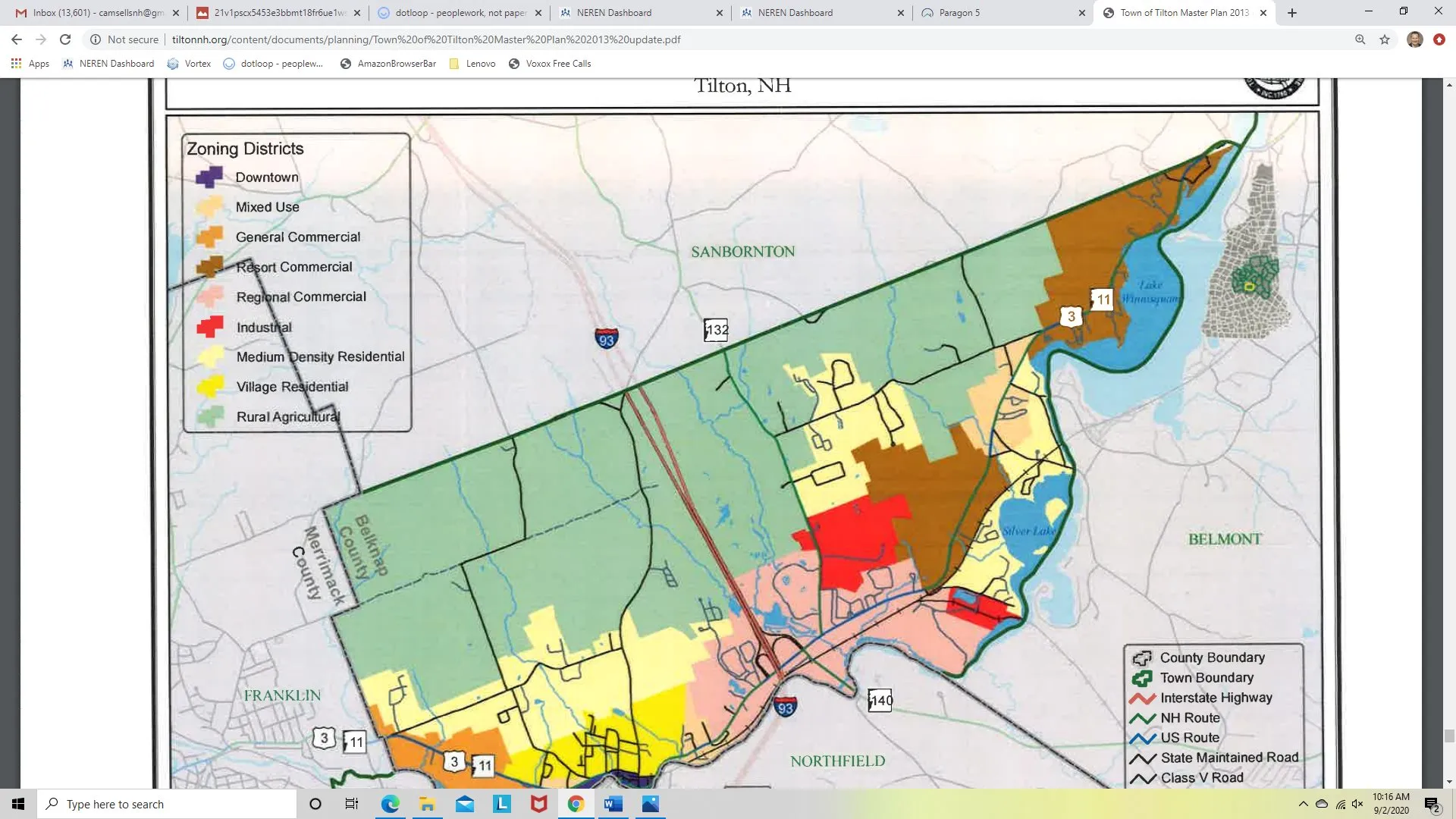Open the Vortex bookmark

click(189, 64)
